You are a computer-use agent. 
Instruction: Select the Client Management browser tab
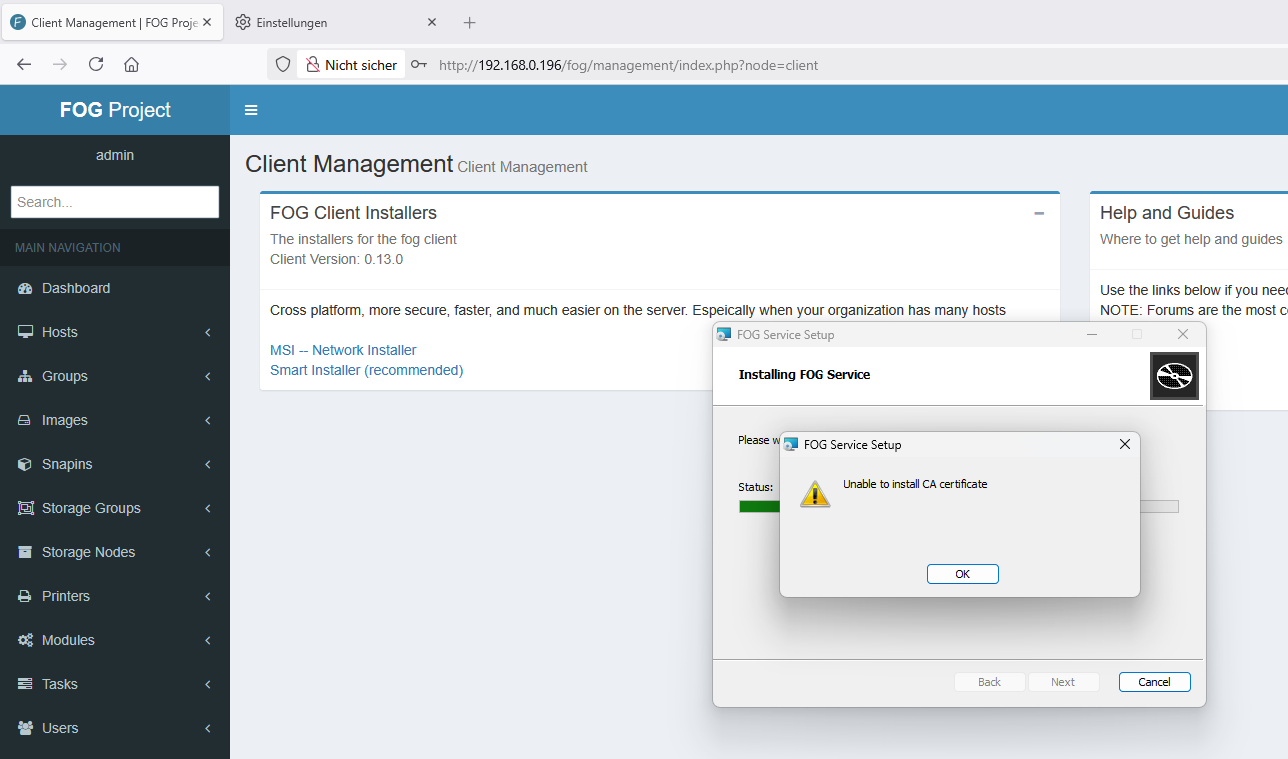[111, 22]
